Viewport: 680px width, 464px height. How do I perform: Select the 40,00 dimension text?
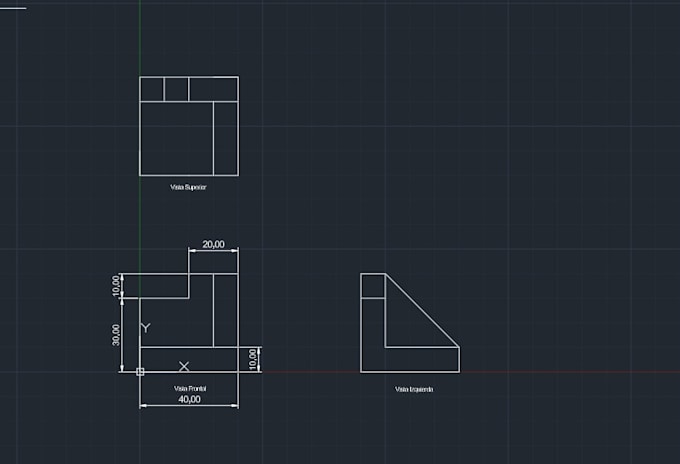(190, 399)
